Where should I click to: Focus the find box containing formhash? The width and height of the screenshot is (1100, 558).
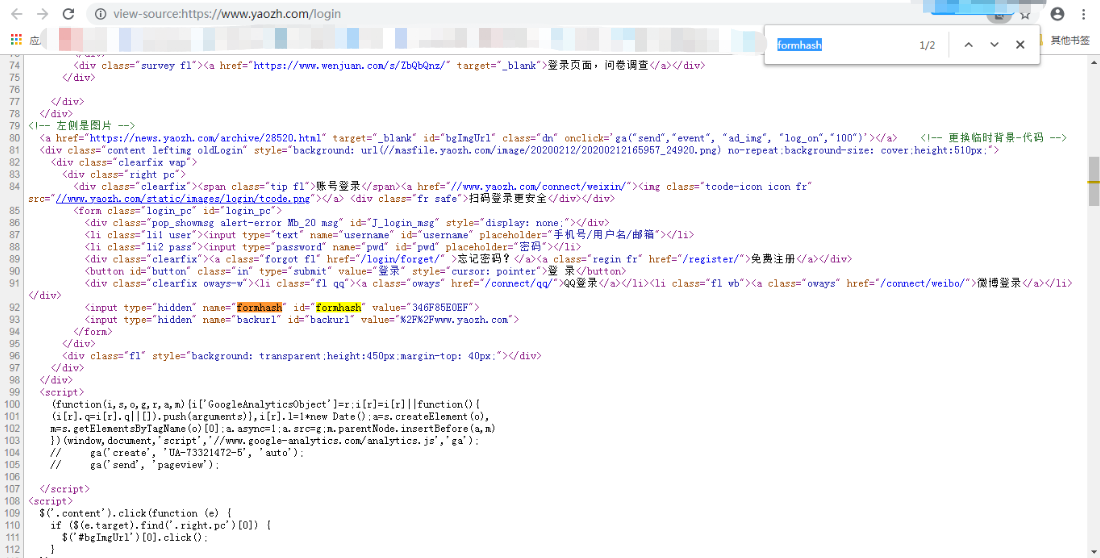[x=842, y=45]
